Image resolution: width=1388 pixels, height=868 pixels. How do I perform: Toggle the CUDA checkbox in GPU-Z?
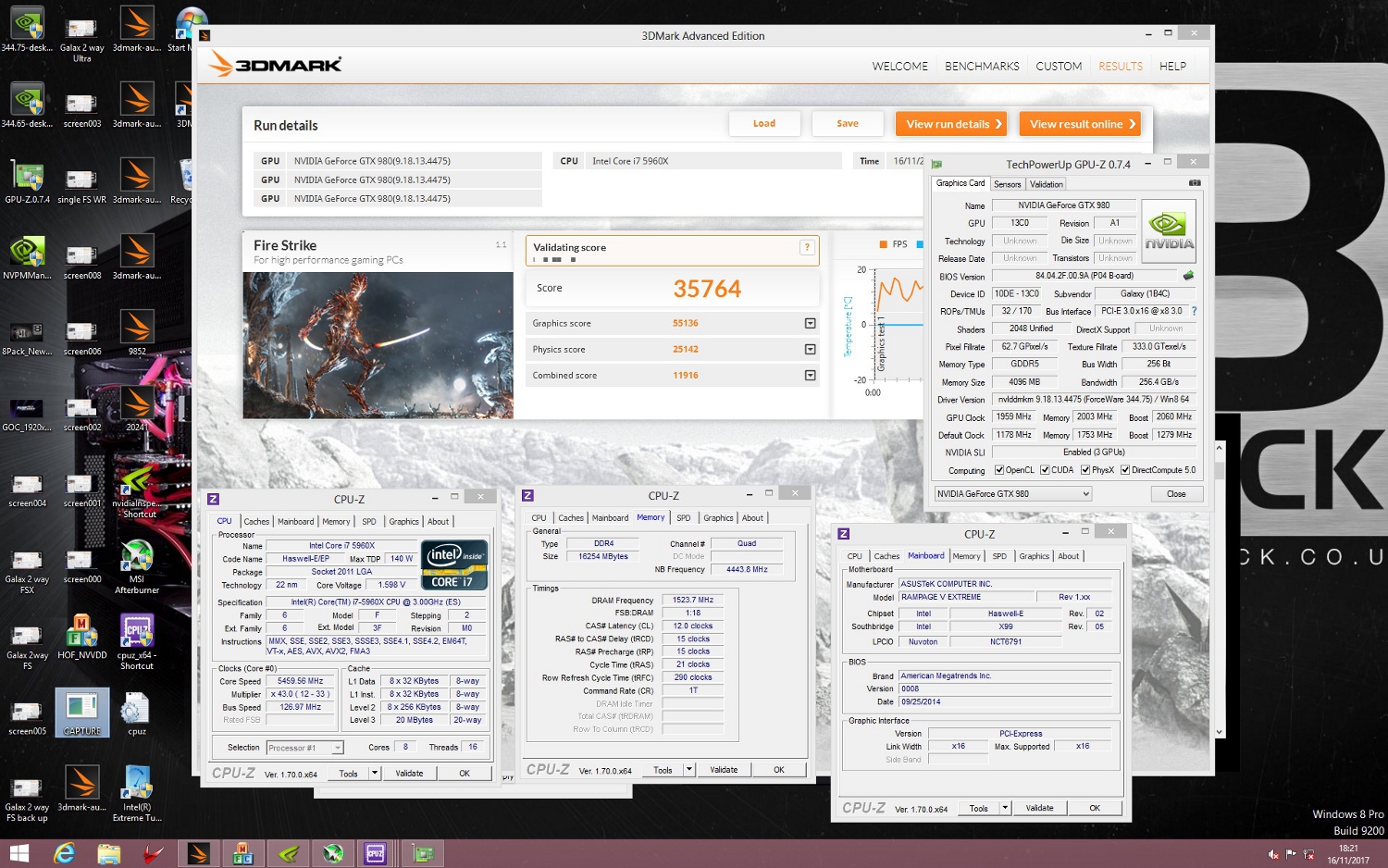point(1045,470)
